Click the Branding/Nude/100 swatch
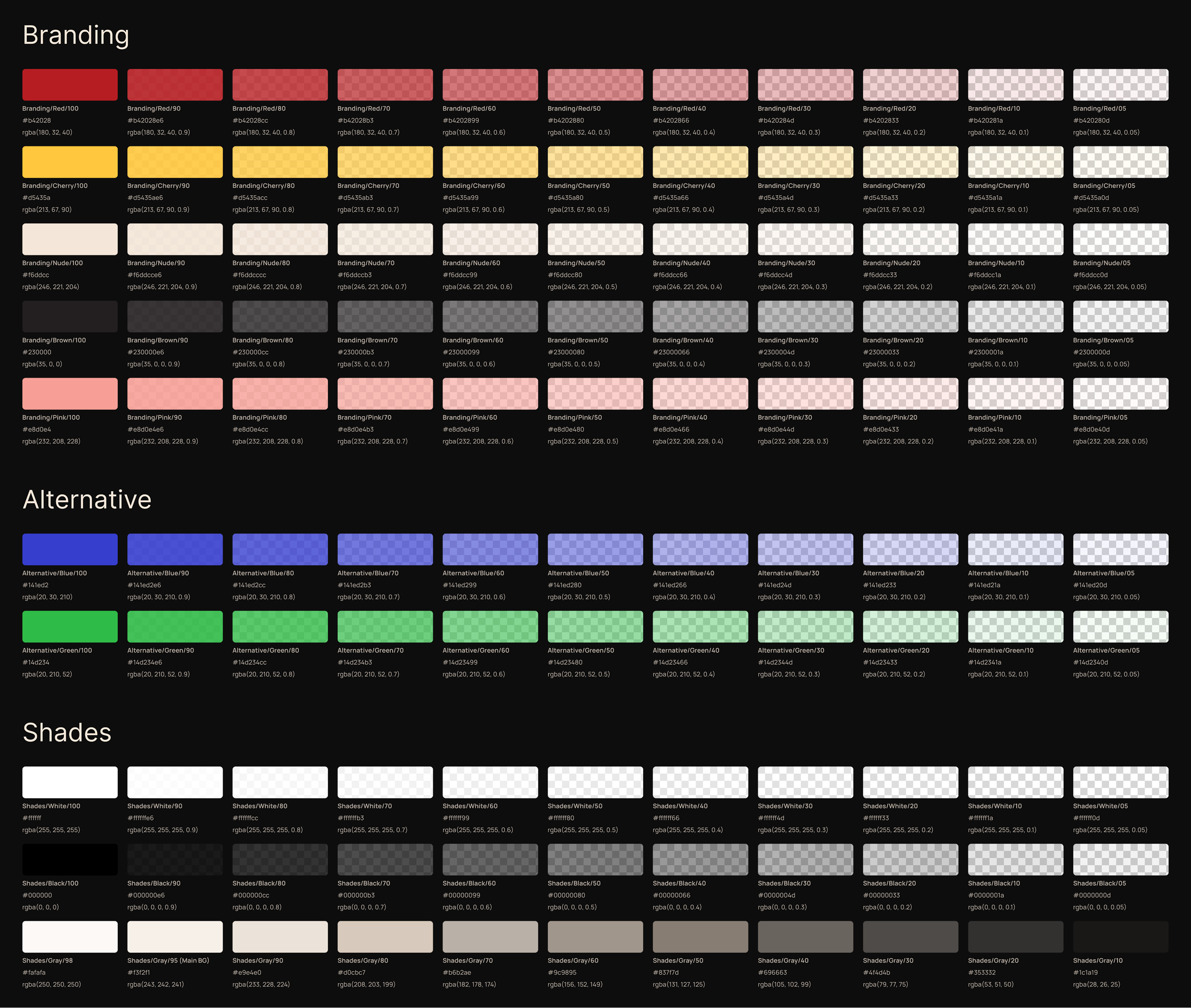Viewport: 1191px width, 1008px height. pos(70,239)
